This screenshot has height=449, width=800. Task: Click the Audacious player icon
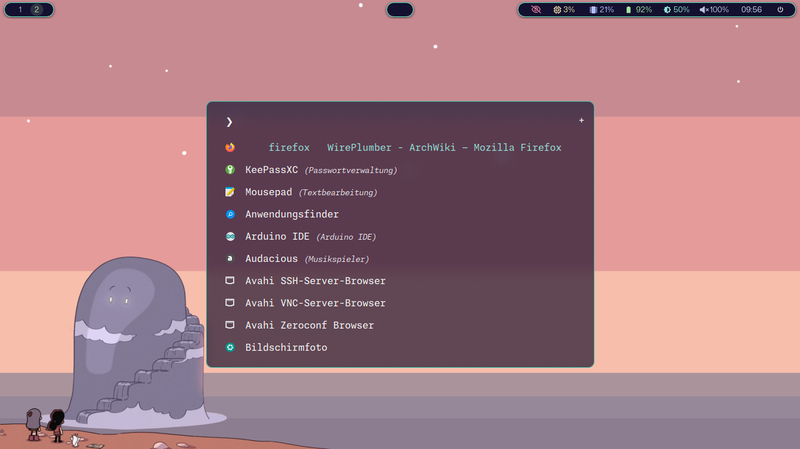pyautogui.click(x=230, y=259)
